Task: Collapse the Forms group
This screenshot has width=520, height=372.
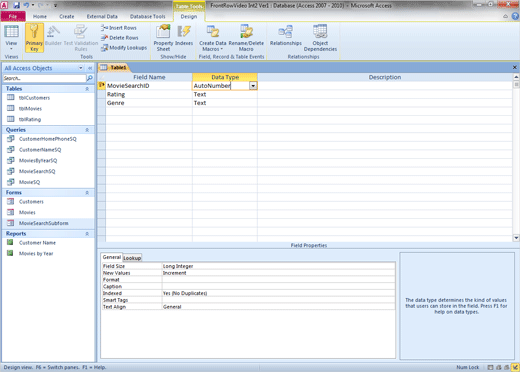Action: (x=87, y=193)
